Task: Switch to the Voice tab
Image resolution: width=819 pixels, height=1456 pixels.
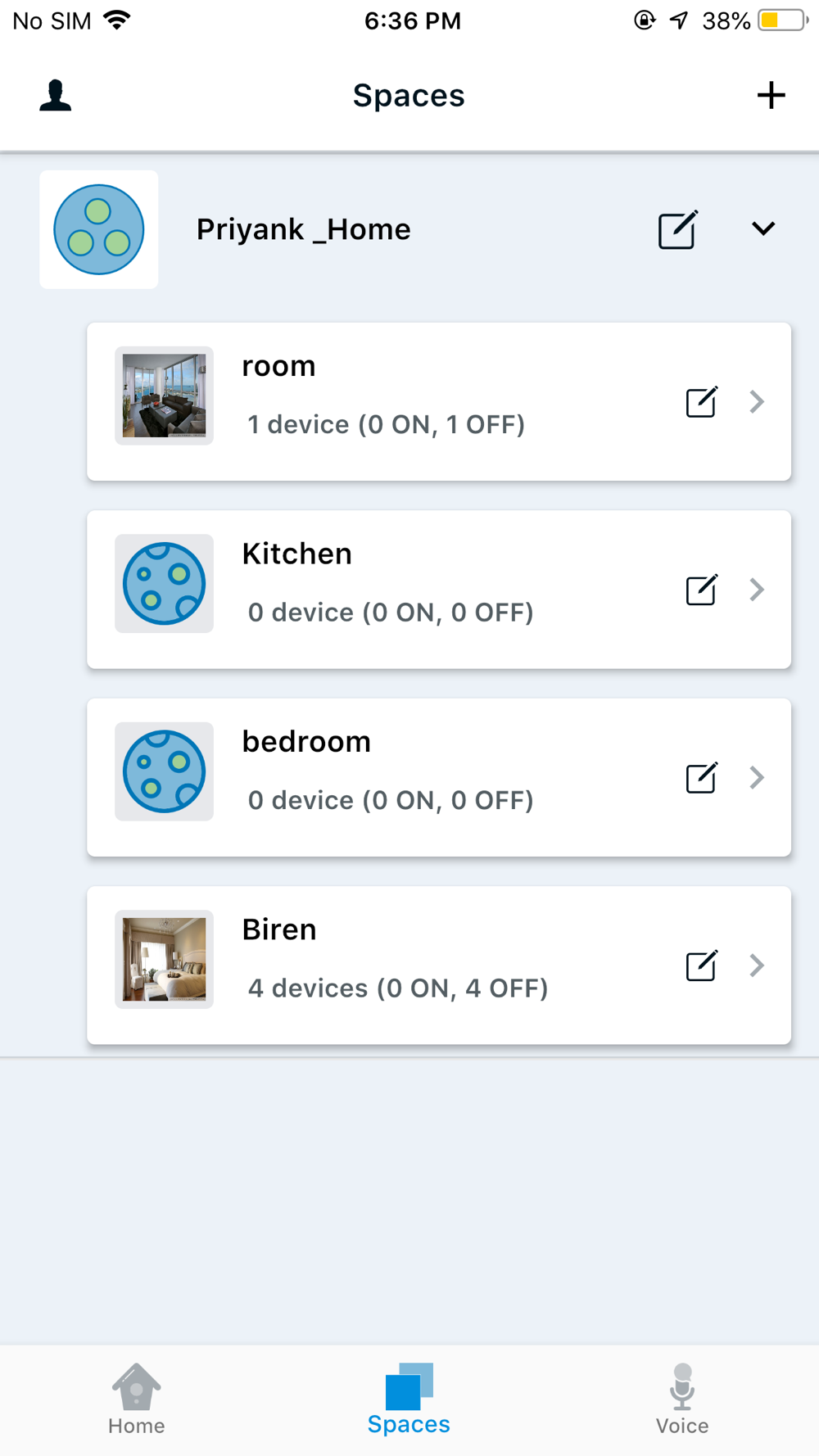Action: click(x=682, y=1399)
